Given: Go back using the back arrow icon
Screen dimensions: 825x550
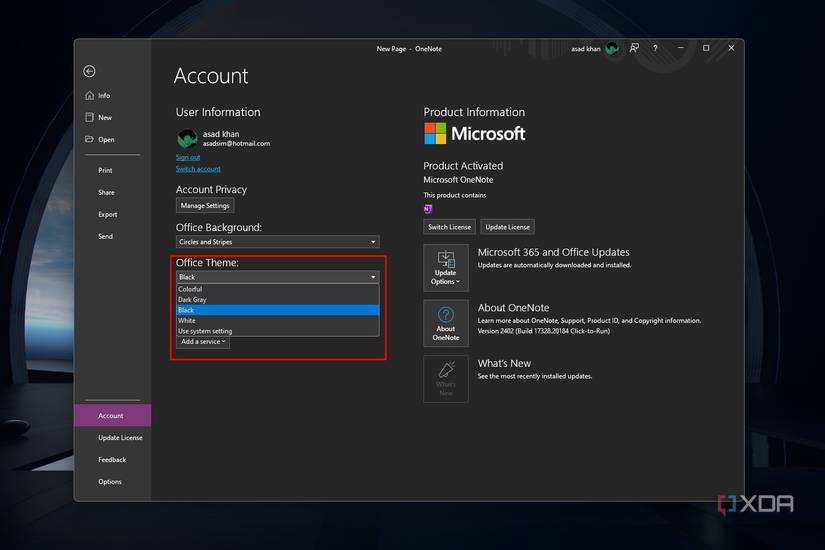Looking at the screenshot, I should 89,71.
